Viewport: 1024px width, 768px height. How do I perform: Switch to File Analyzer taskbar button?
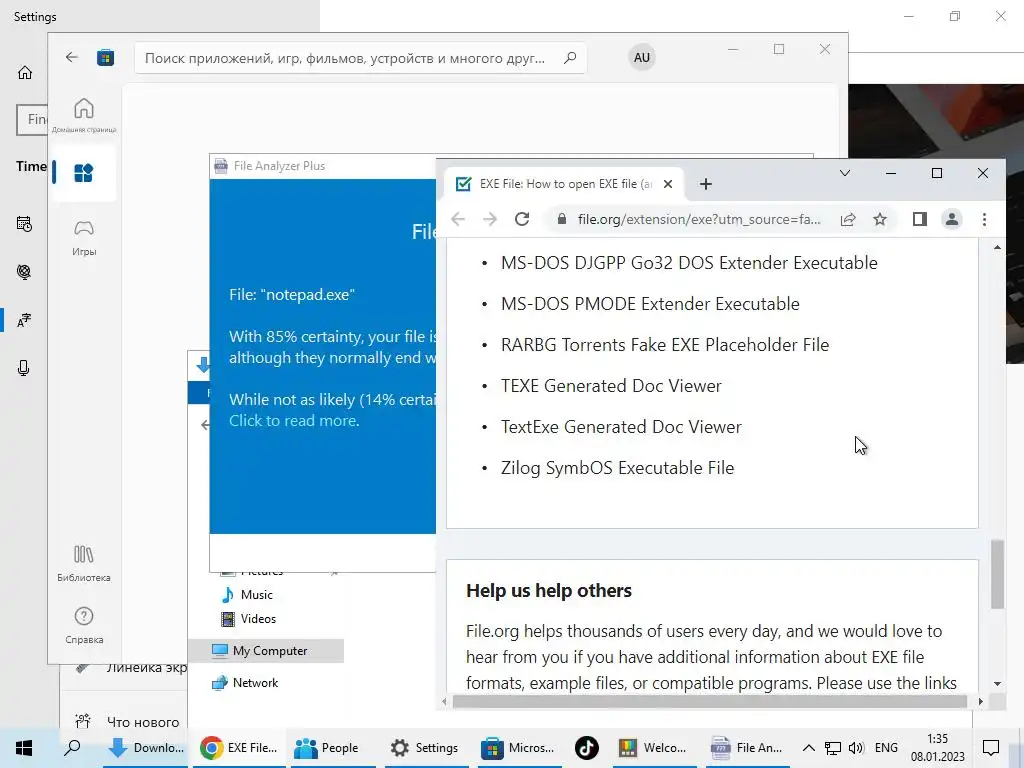pos(748,748)
